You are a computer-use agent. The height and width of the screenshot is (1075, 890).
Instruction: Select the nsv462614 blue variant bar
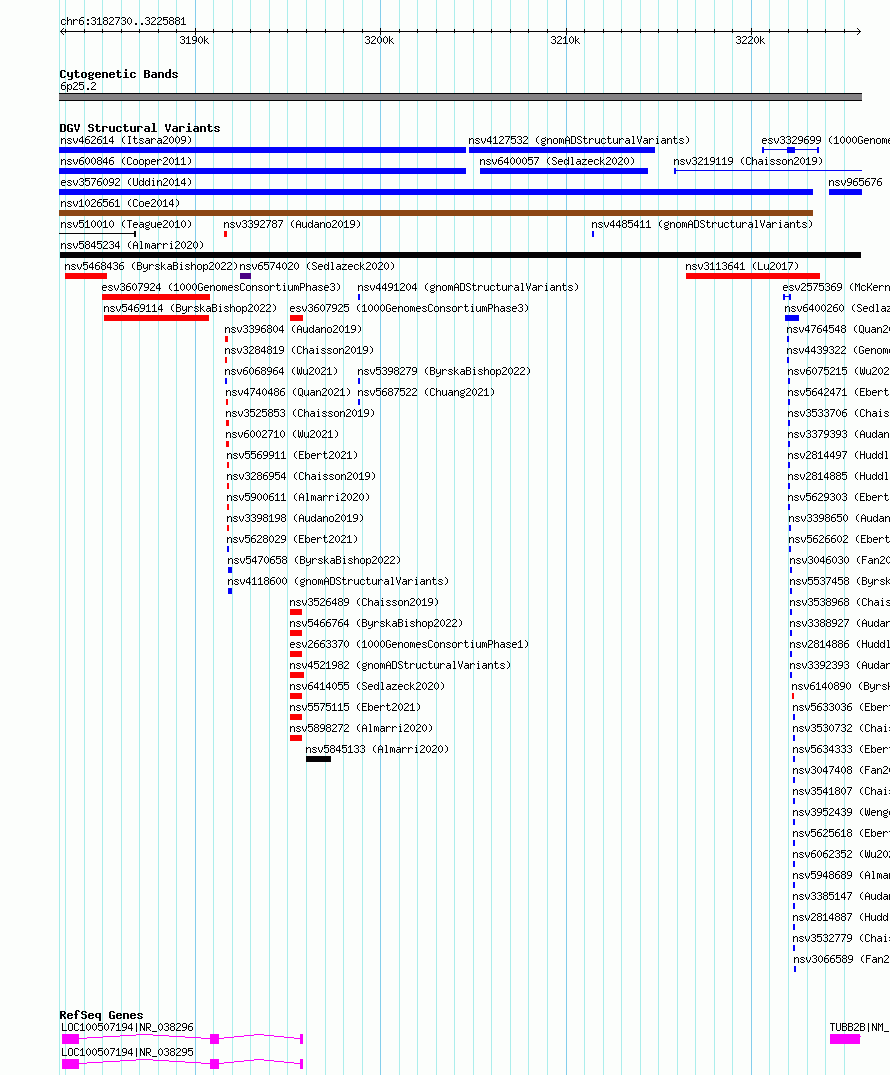pos(263,150)
